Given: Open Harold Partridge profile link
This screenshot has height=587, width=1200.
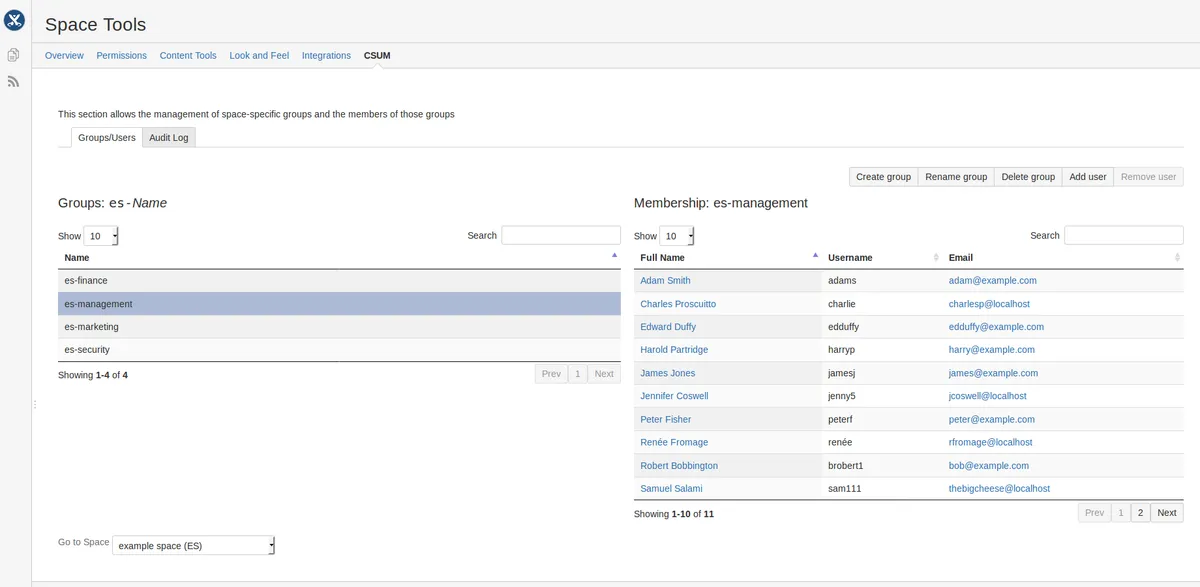Looking at the screenshot, I should [674, 350].
